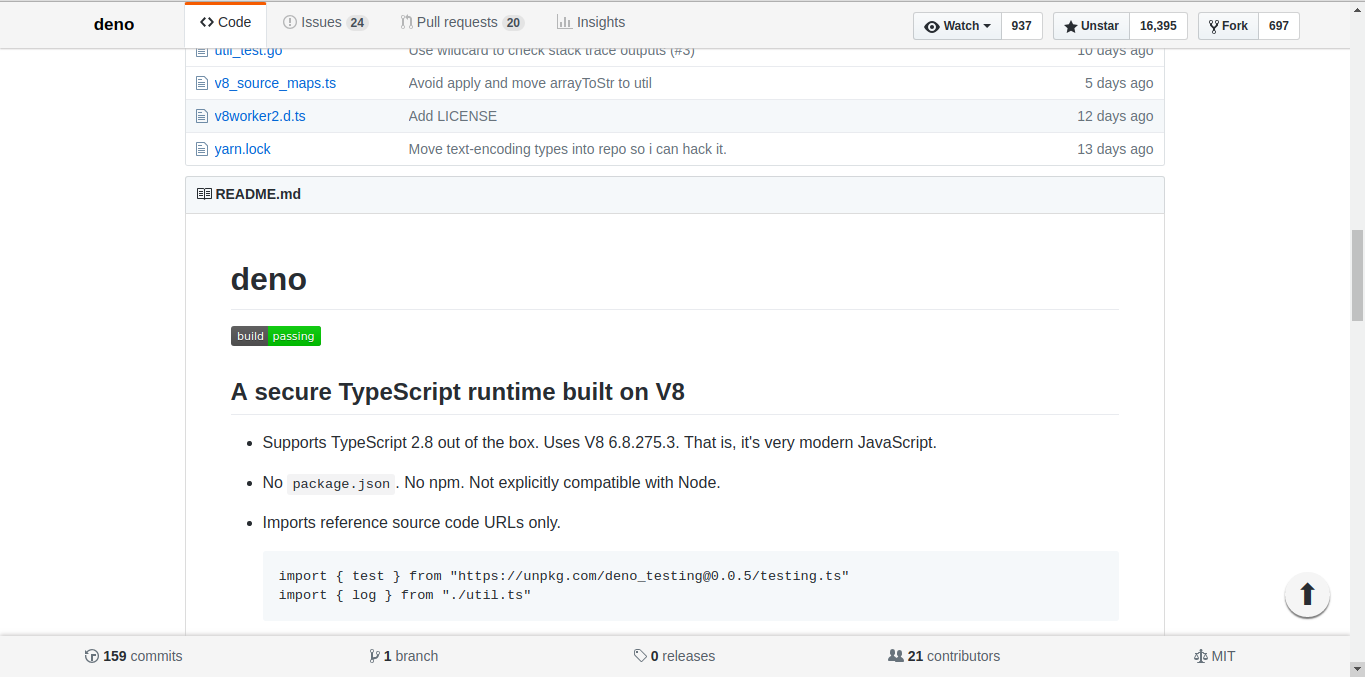The image size is (1365, 677).
Task: Open the Watch dropdown menu
Action: [957, 26]
